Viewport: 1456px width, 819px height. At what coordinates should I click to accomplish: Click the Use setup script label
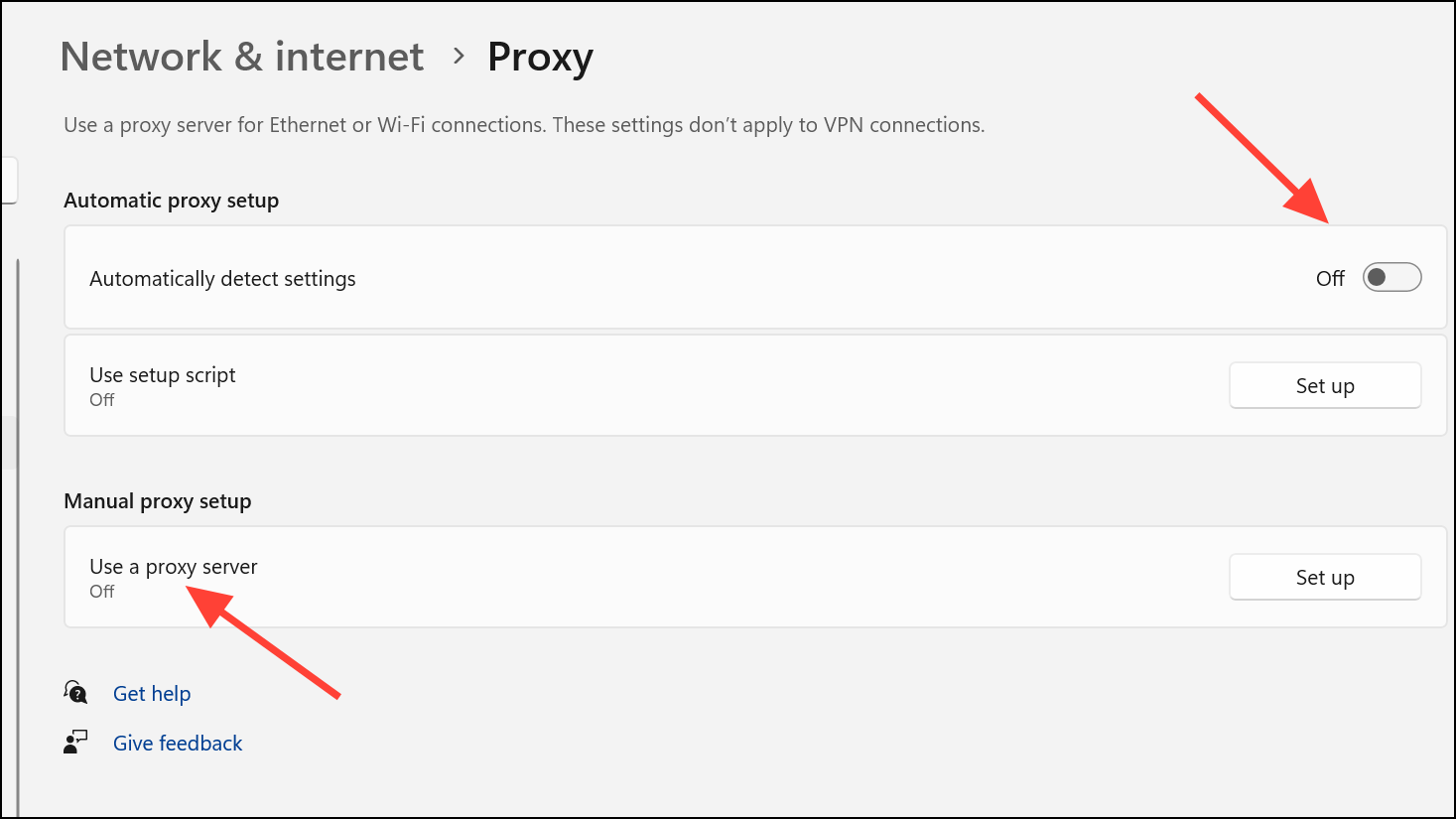tap(163, 375)
